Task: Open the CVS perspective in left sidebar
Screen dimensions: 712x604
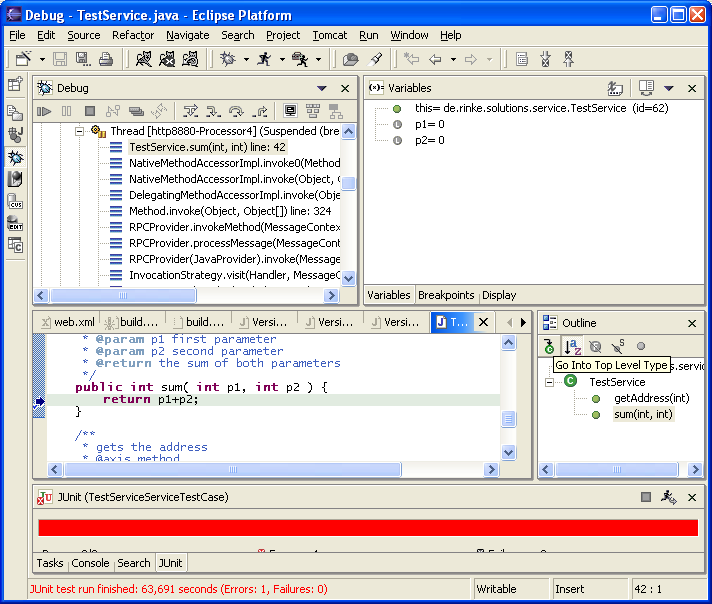Action: click(15, 201)
